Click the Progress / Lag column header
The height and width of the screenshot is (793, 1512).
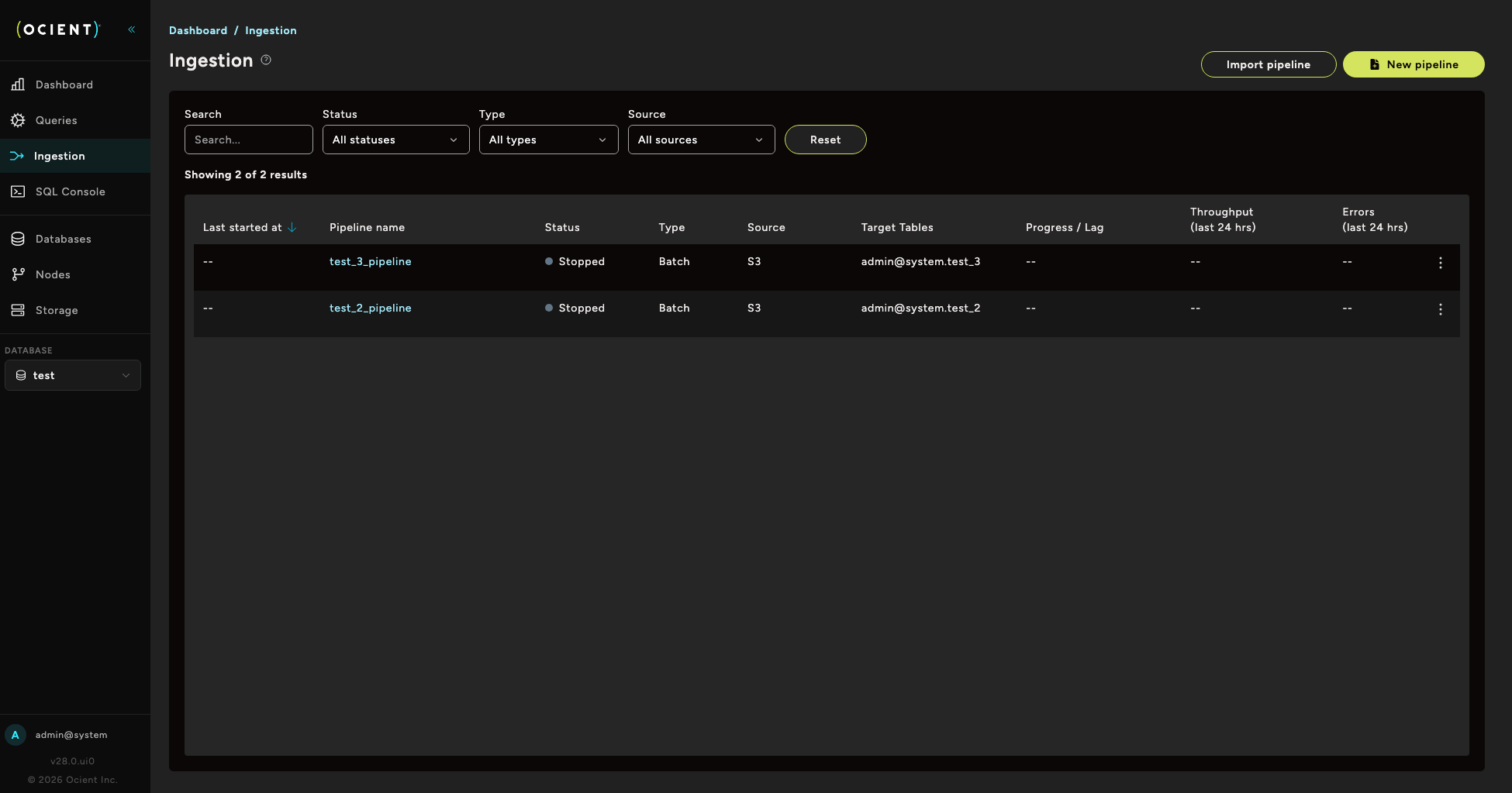click(1065, 227)
